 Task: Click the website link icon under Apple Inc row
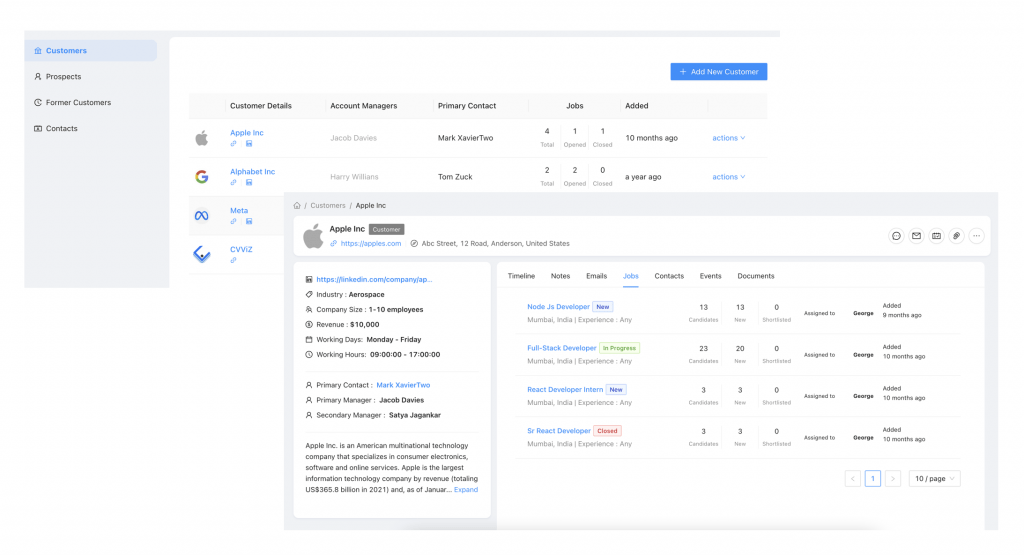click(233, 144)
